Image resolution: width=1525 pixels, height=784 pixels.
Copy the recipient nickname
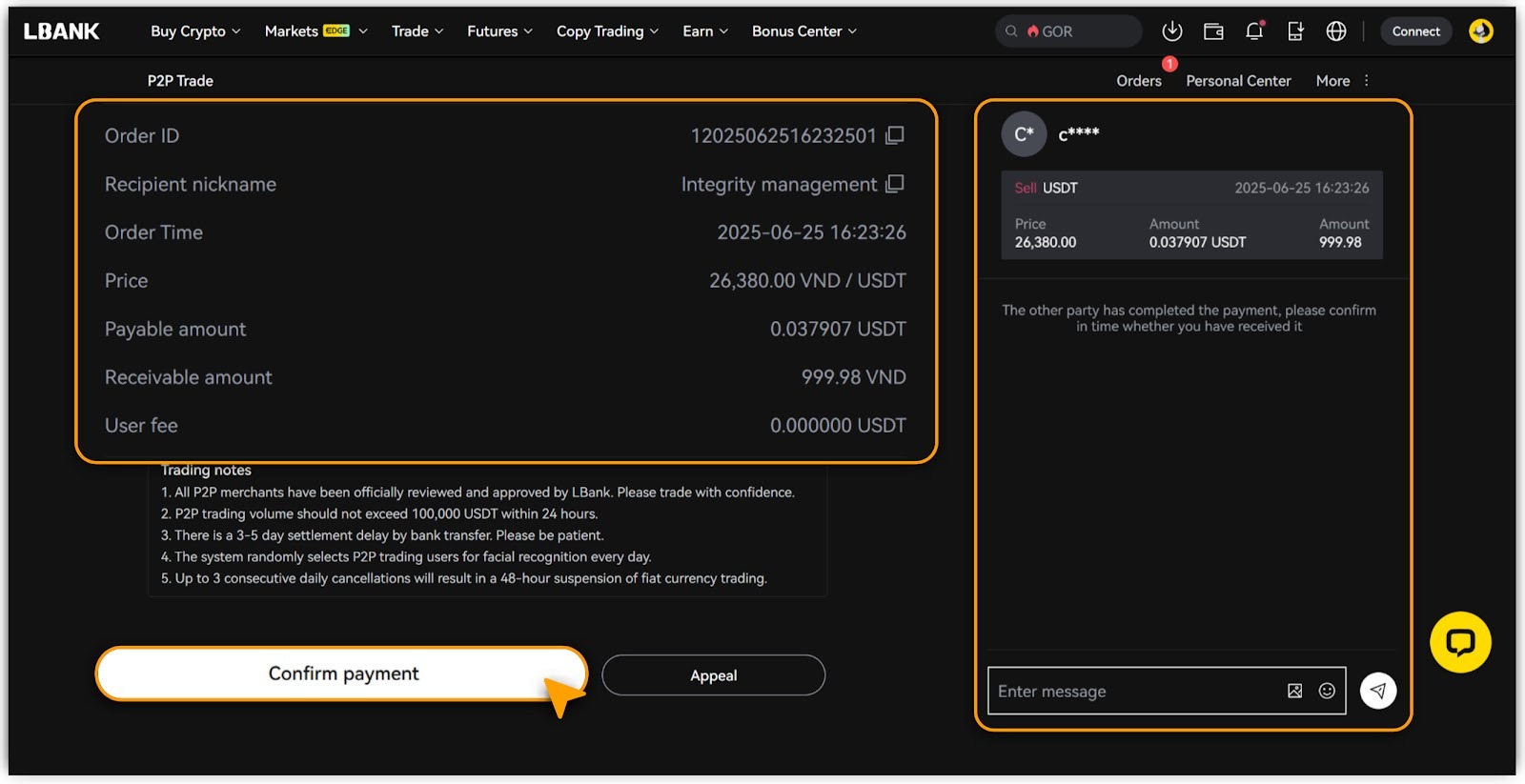(x=894, y=184)
